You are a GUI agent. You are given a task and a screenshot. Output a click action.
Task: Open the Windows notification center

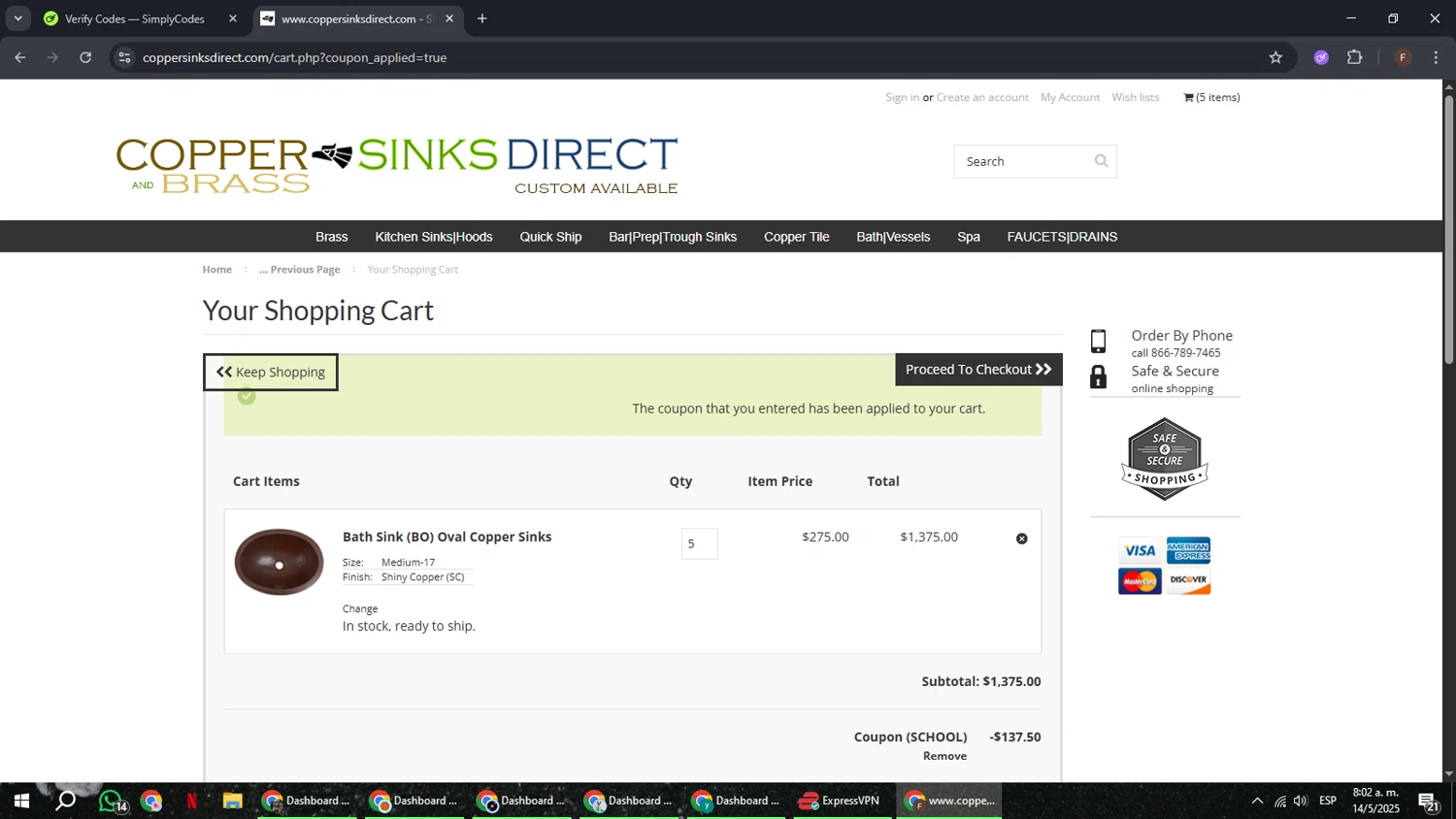[1429, 802]
